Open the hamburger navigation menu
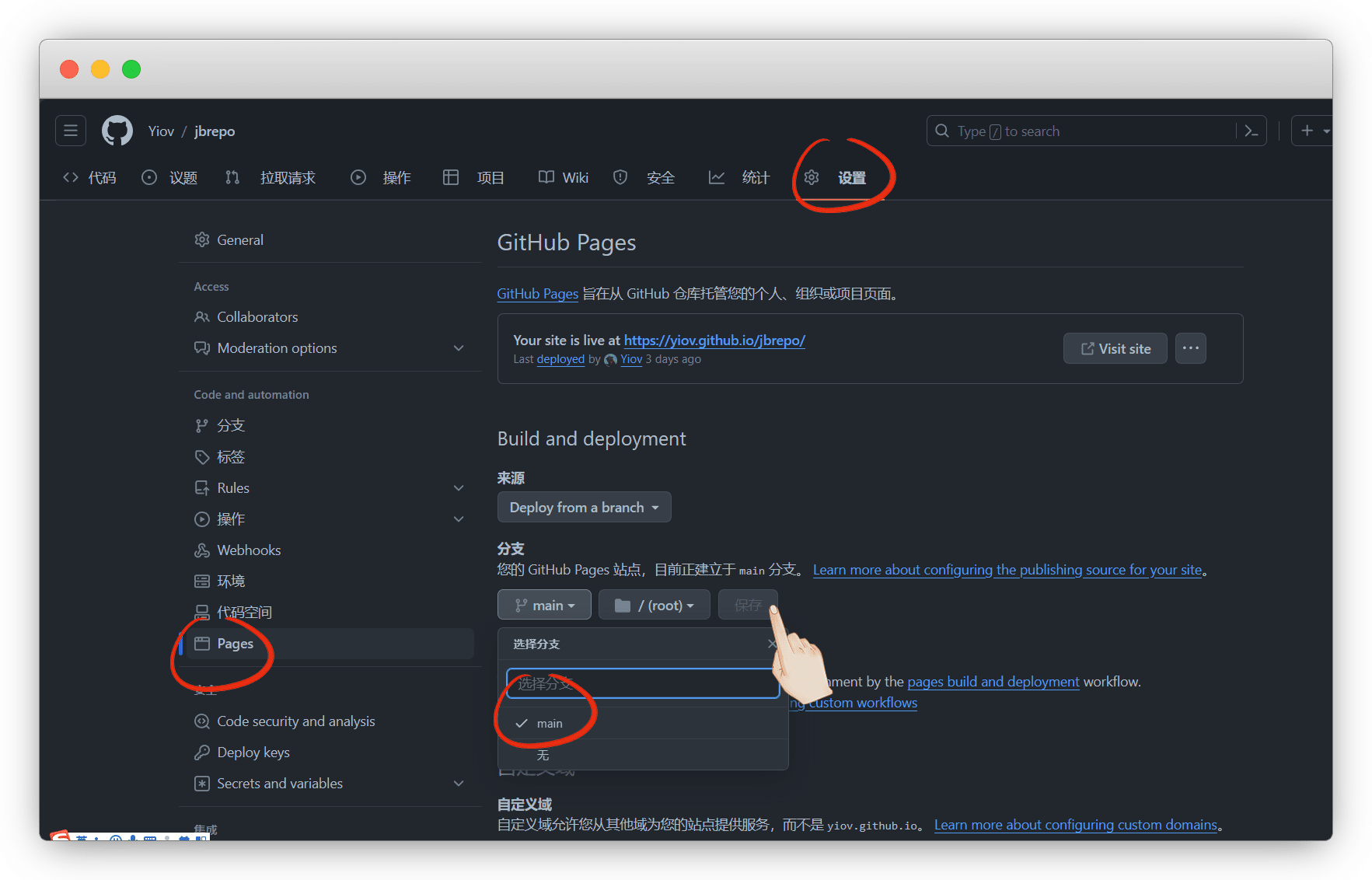This screenshot has height=880, width=1372. click(x=71, y=131)
